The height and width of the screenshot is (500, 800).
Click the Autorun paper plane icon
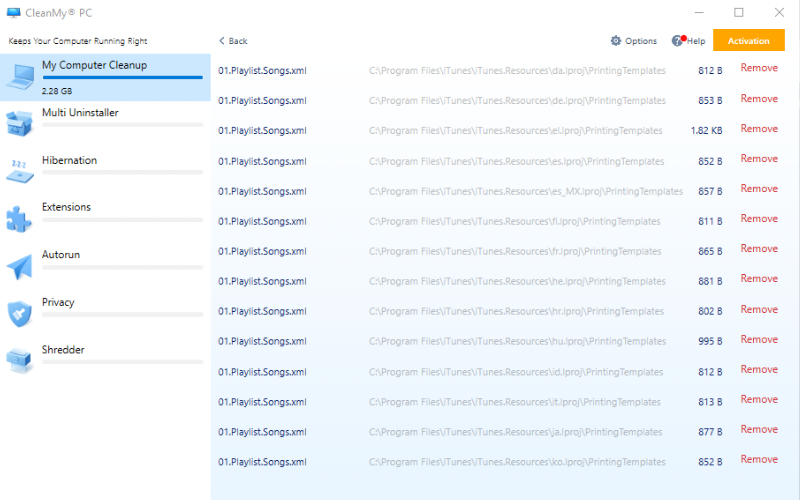20,265
